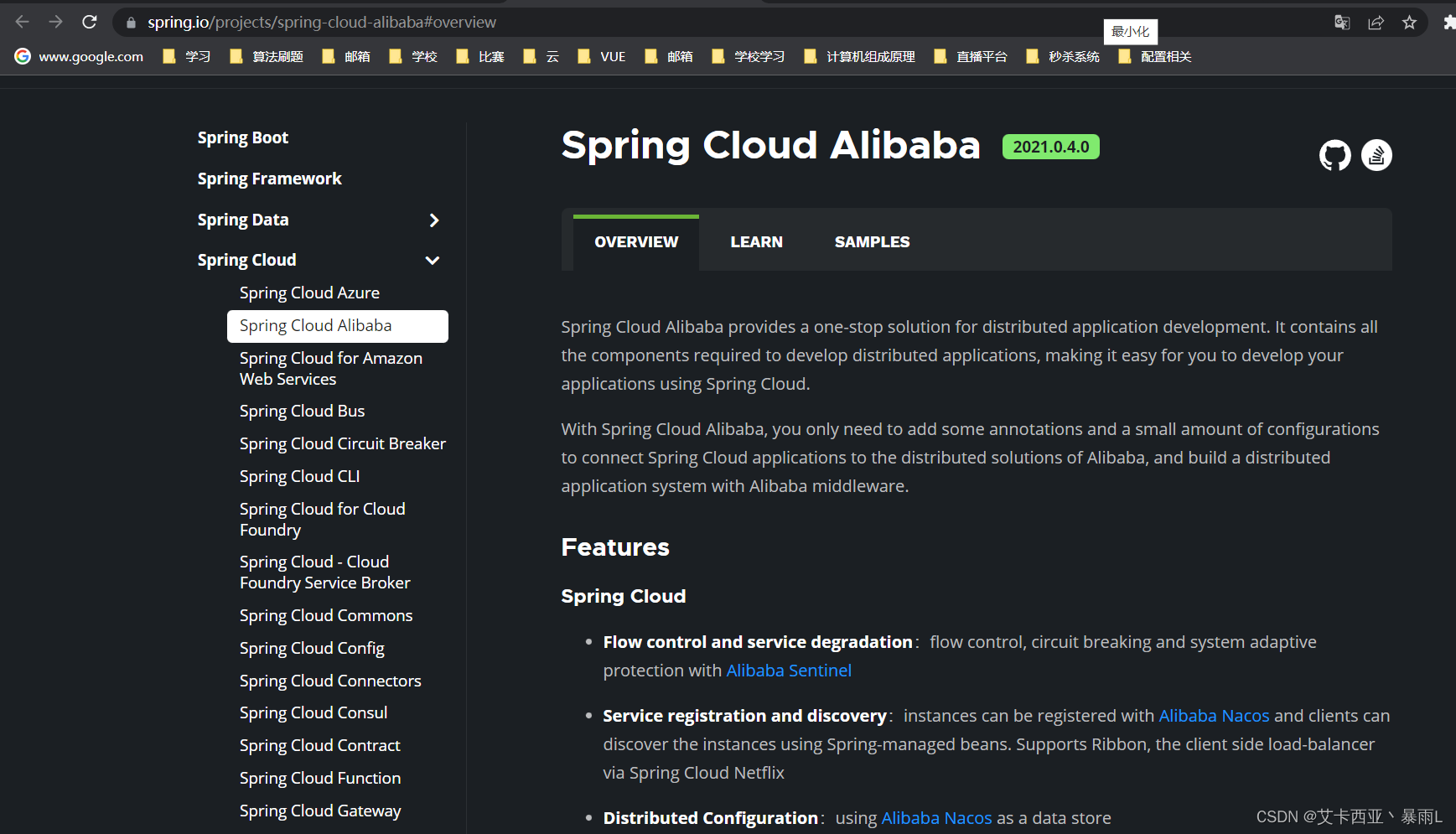The width and height of the screenshot is (1456, 834).
Task: Open the 学校学习 bookmark folder
Action: coord(749,56)
